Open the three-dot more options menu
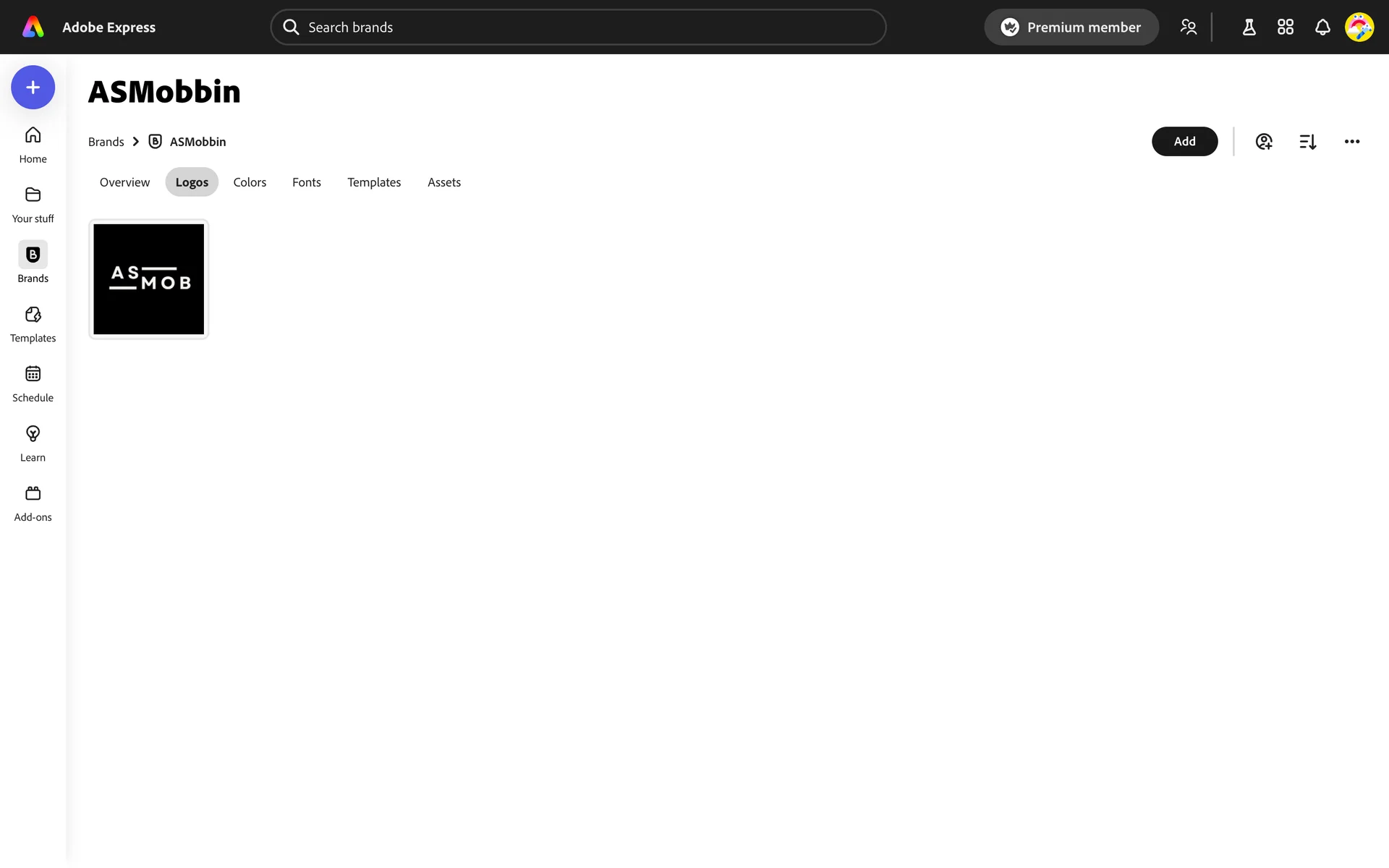The height and width of the screenshot is (868, 1389). click(1352, 142)
